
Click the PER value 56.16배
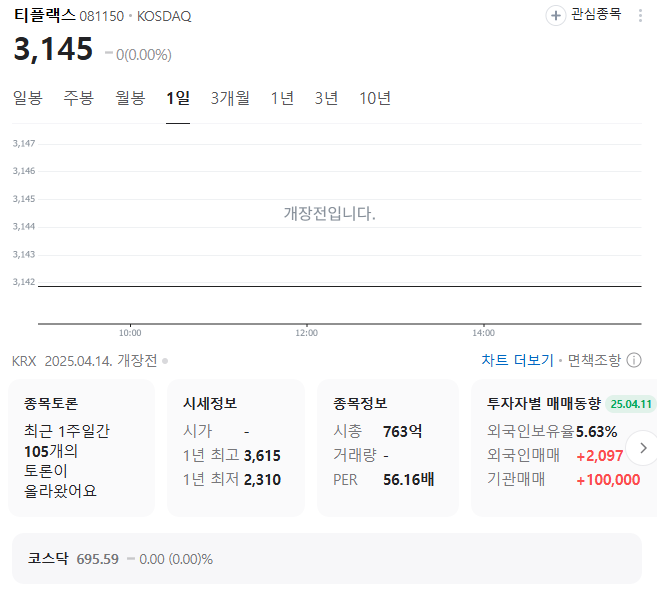point(409,479)
